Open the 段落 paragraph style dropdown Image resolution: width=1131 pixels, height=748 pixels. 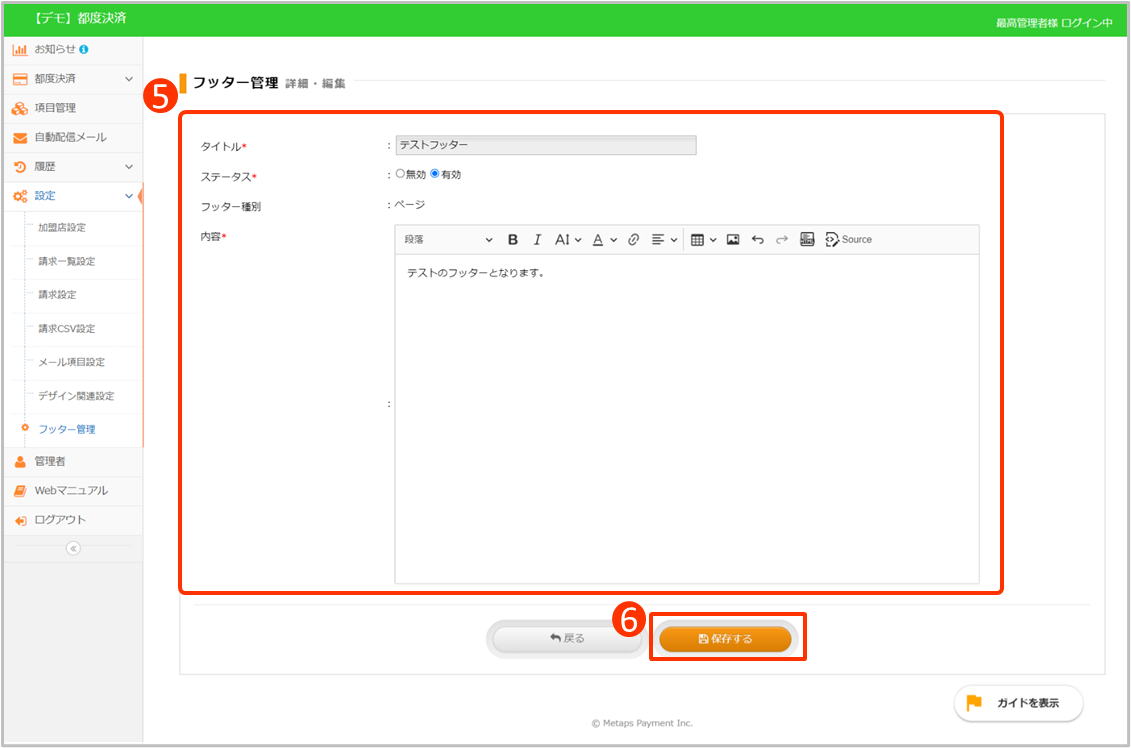[448, 240]
